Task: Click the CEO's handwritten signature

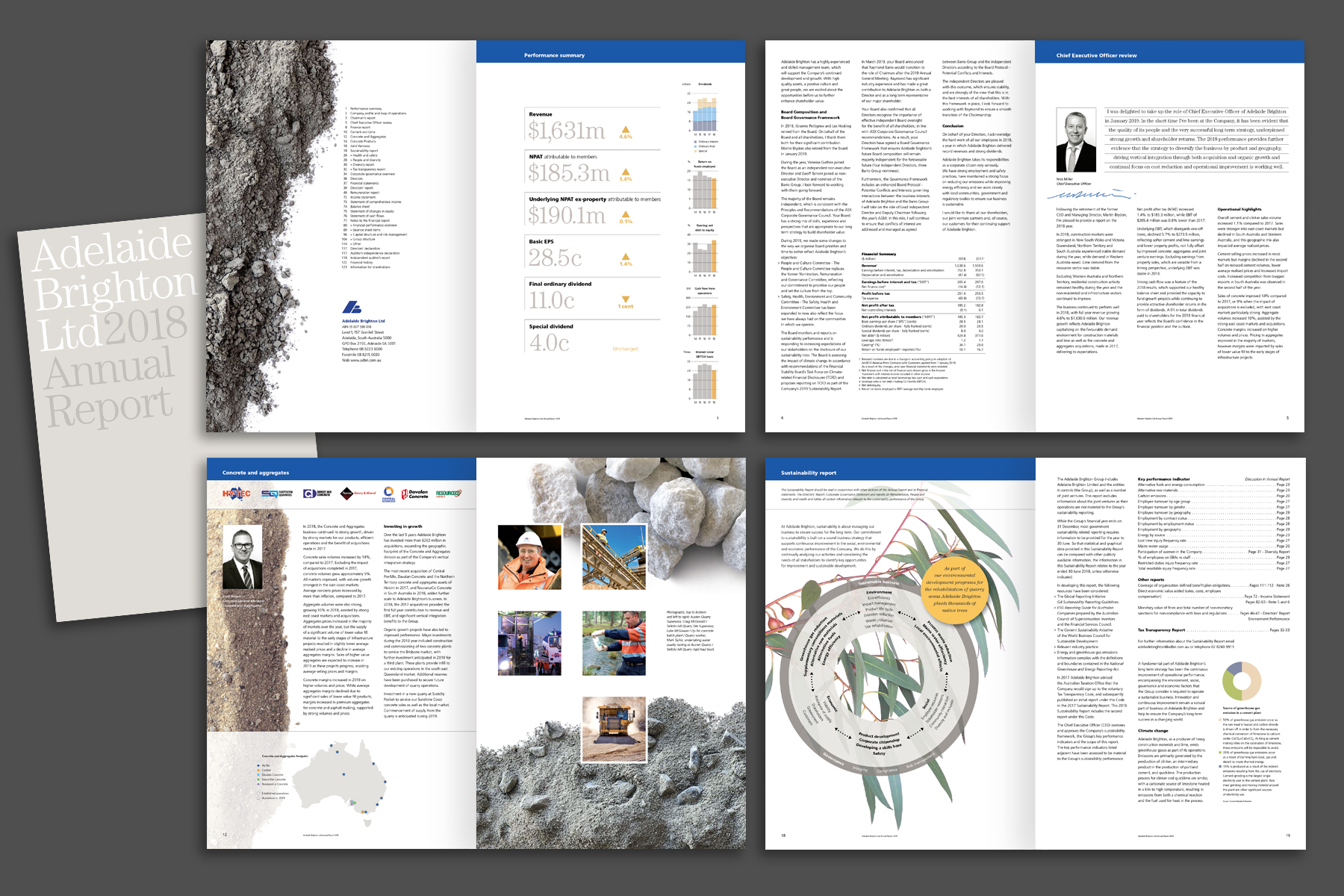Action: (x=1090, y=194)
